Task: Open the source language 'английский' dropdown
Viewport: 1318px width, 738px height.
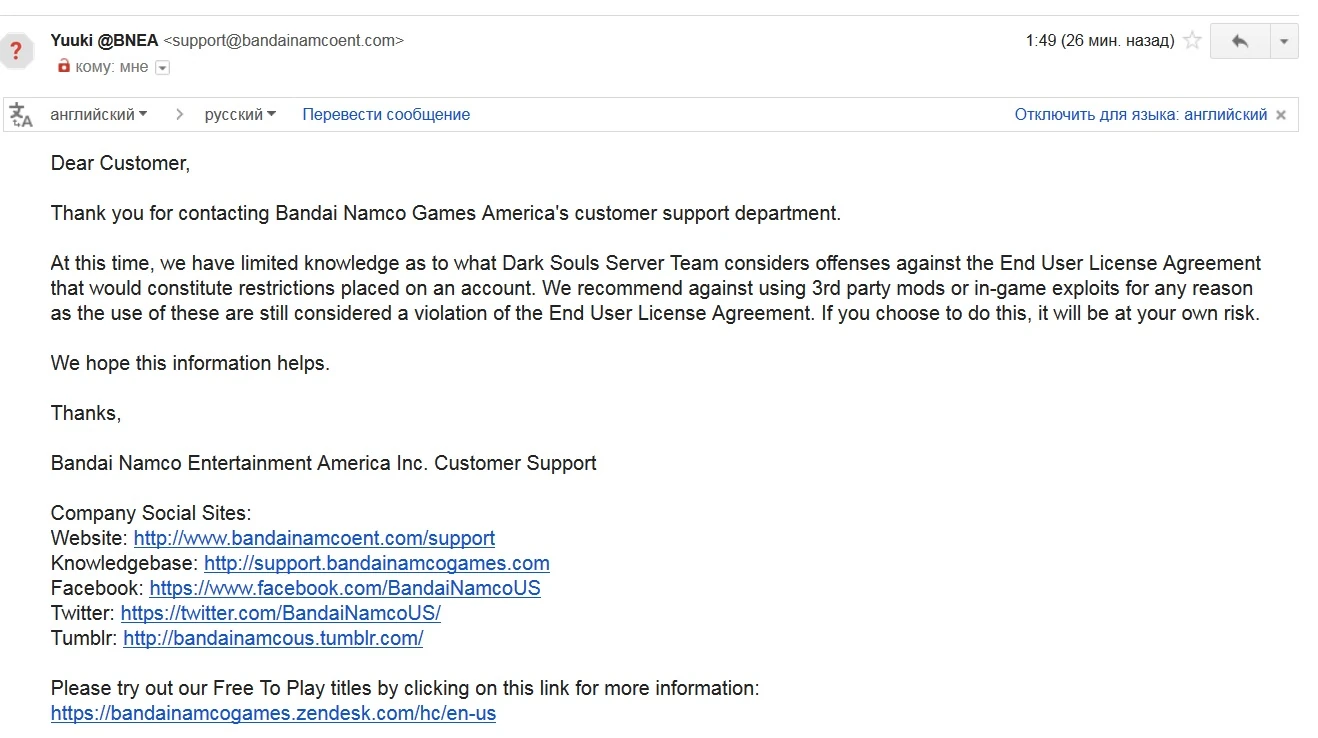Action: point(99,115)
